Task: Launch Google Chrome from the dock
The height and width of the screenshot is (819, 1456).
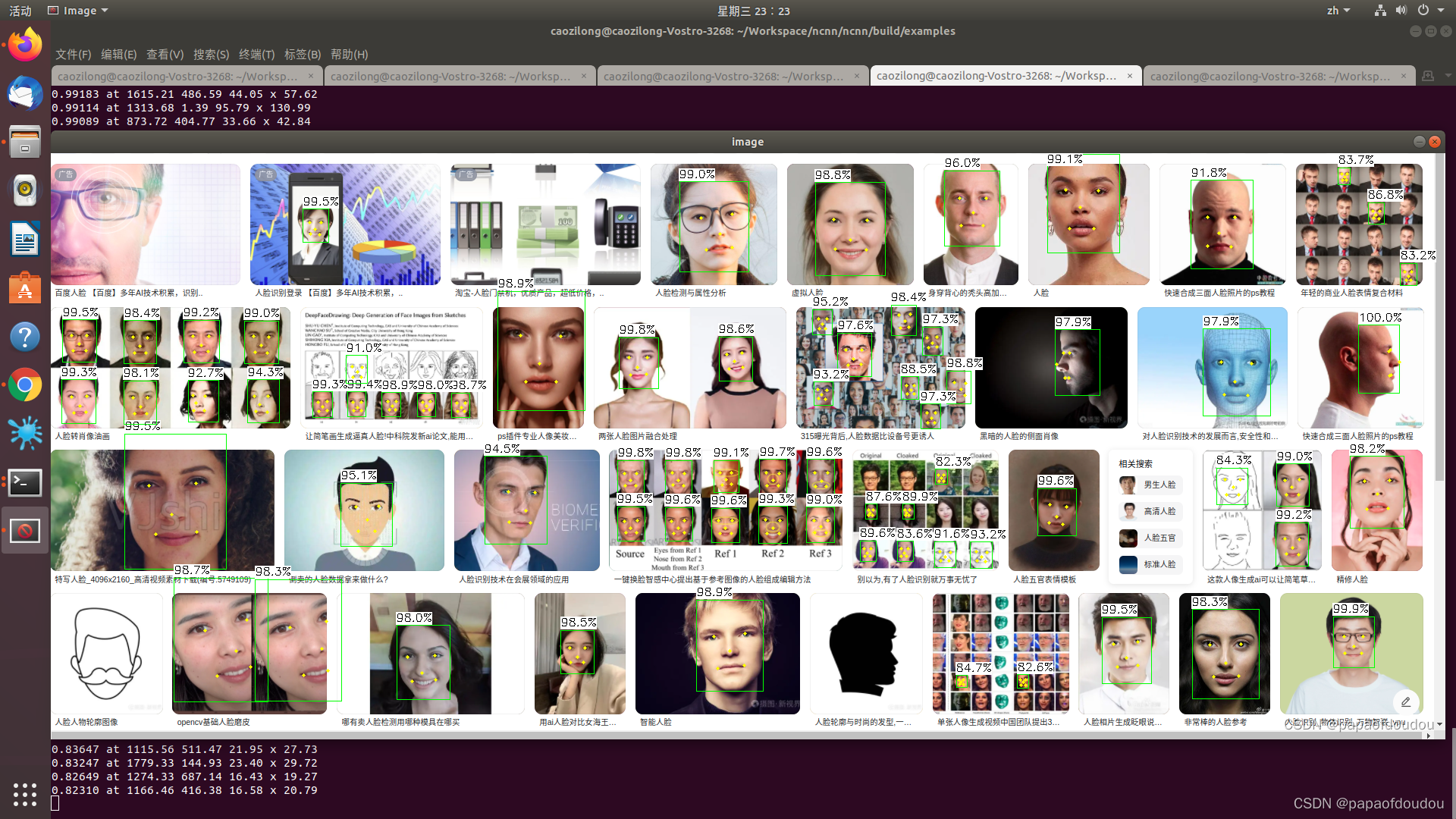Action: [25, 385]
